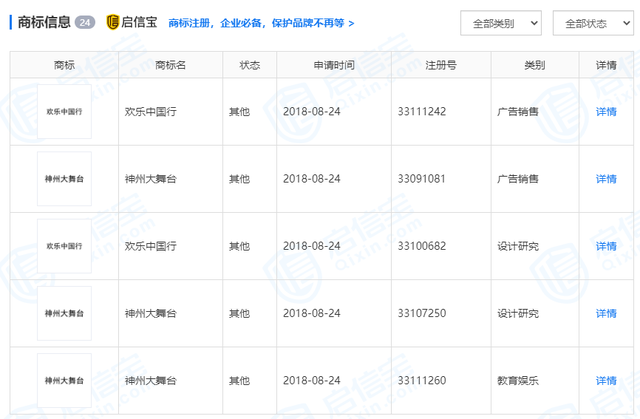The height and width of the screenshot is (419, 640).
Task: Open 详情 for registration 33100682
Action: [x=606, y=246]
